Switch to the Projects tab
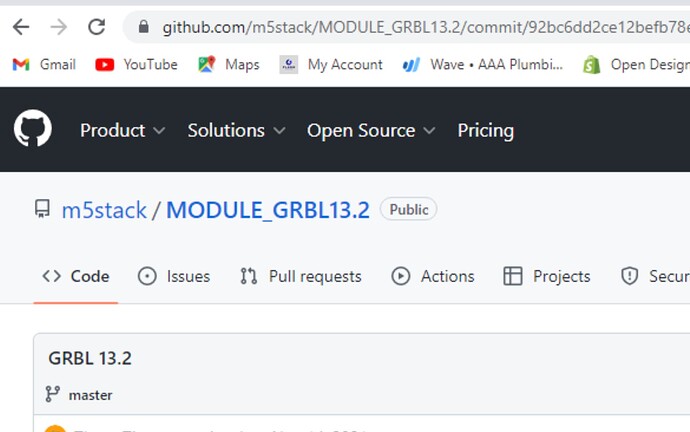The width and height of the screenshot is (690, 432). (547, 276)
